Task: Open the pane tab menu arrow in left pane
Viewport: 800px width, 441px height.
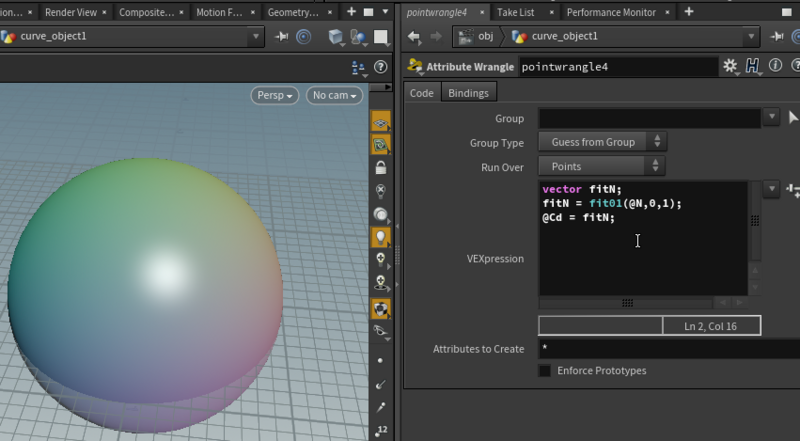Action: pos(385,12)
